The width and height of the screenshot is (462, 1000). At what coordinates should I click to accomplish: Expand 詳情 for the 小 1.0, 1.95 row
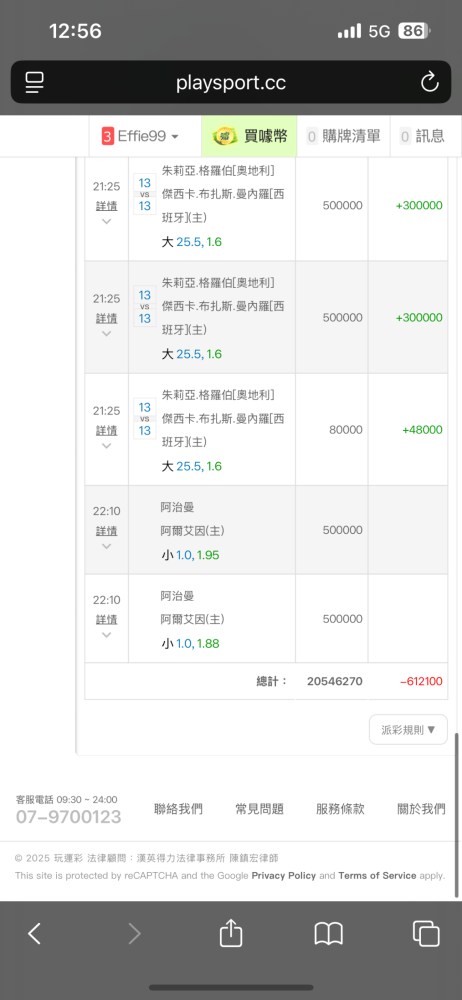107,531
